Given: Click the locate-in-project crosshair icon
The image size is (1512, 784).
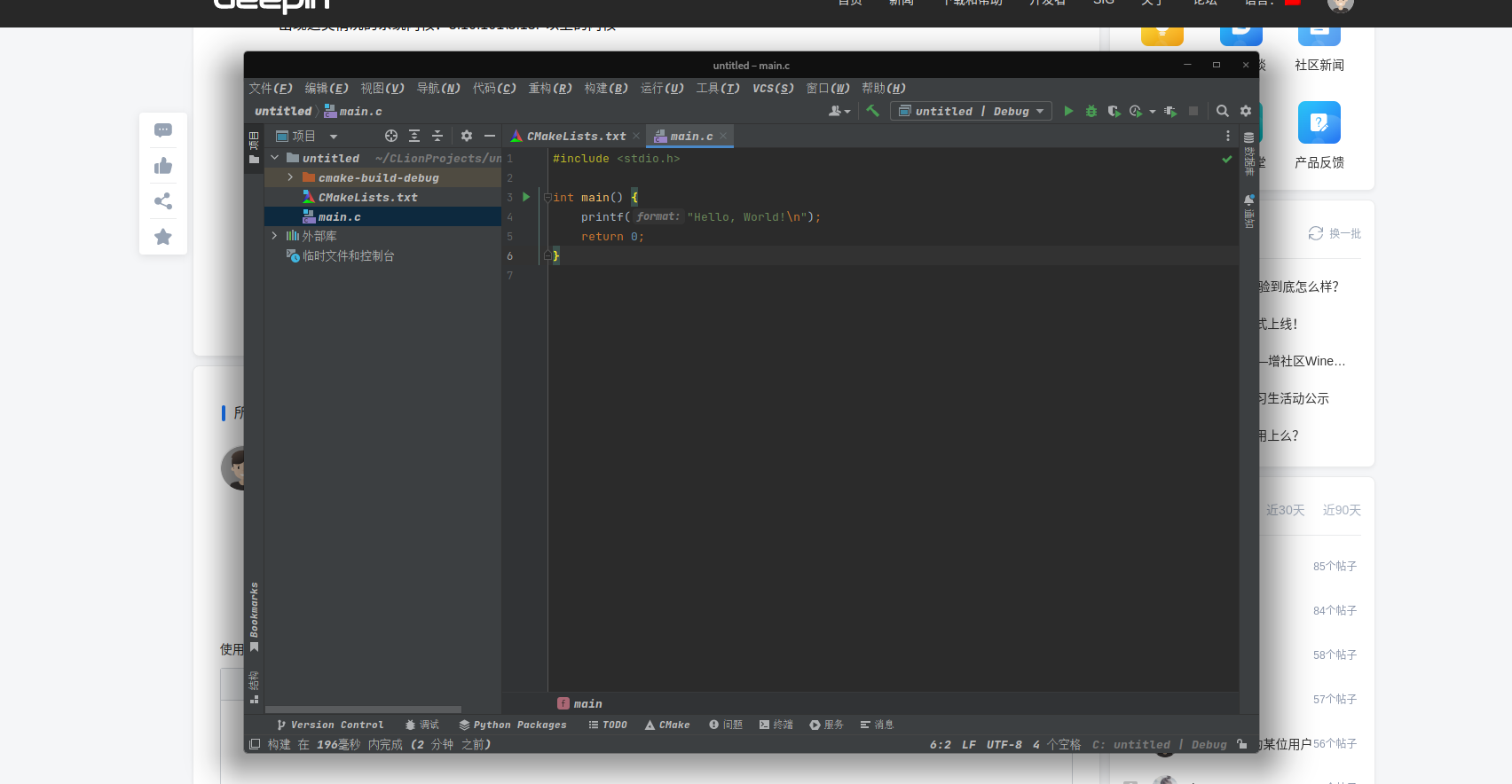Looking at the screenshot, I should coord(391,136).
